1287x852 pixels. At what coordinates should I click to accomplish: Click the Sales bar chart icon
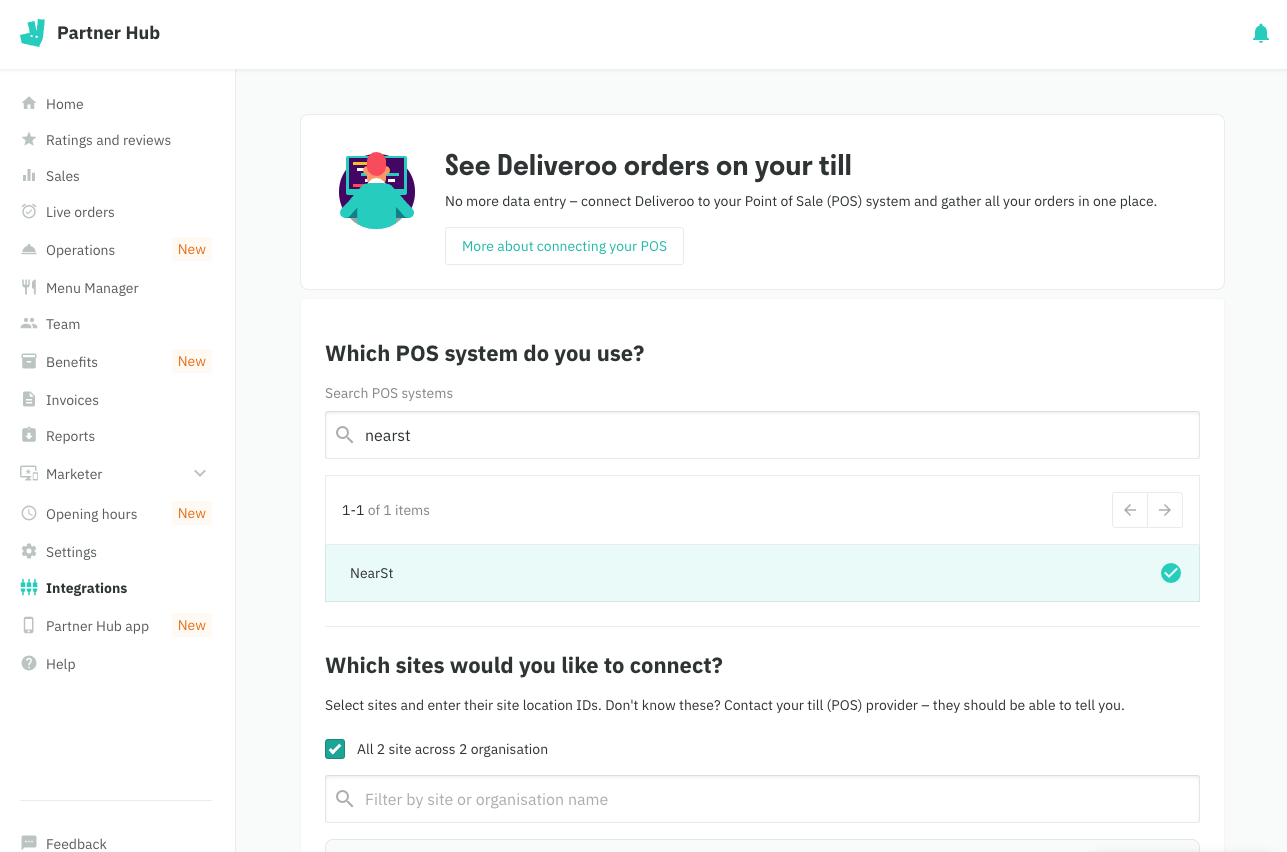click(29, 176)
